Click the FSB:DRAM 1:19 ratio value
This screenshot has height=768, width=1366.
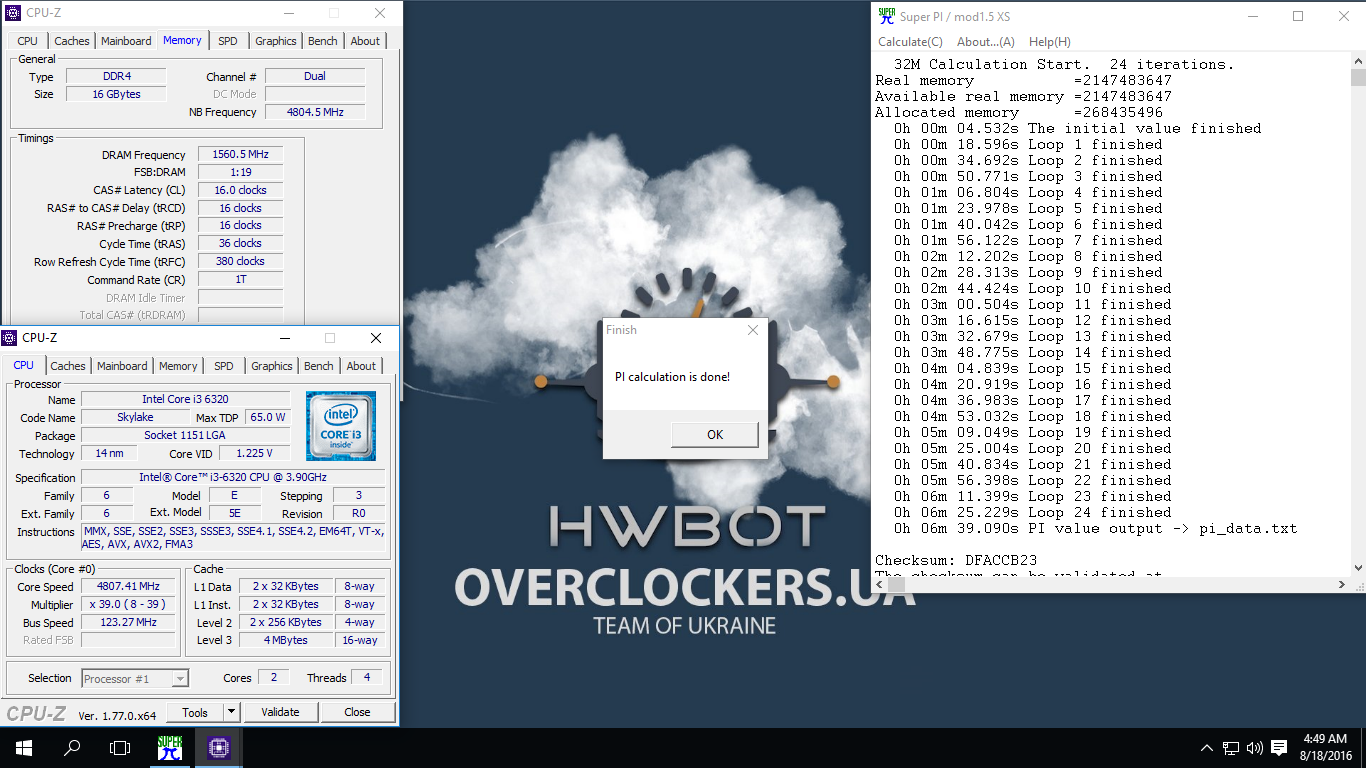[x=240, y=172]
